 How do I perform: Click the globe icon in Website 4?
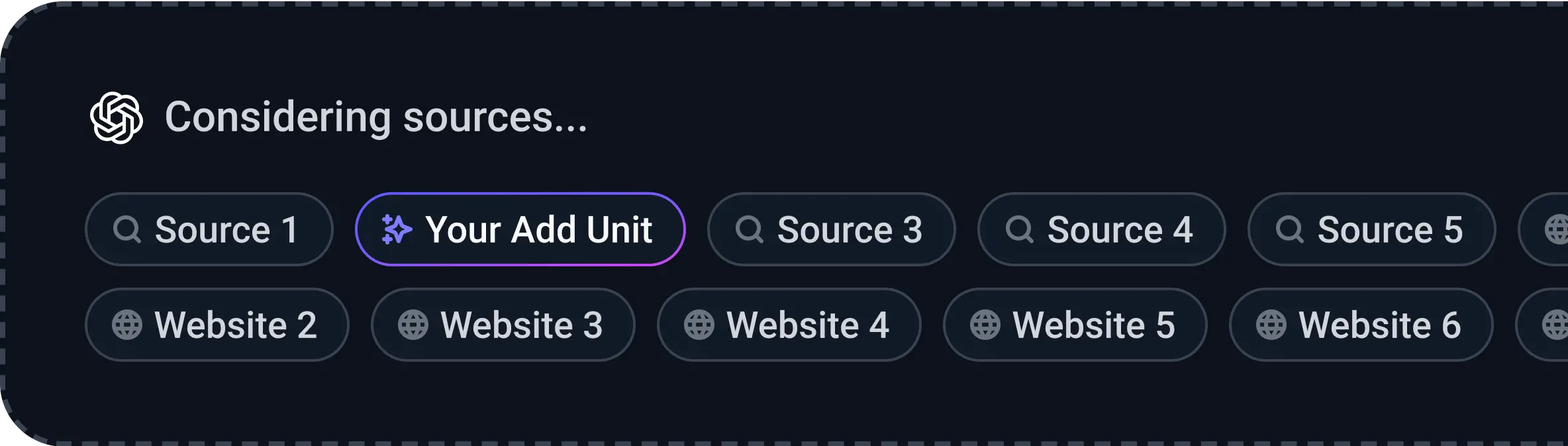coord(699,325)
